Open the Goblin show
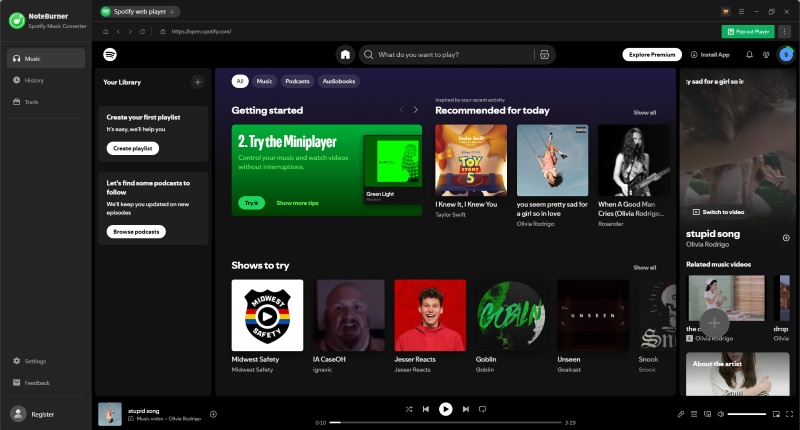The height and width of the screenshot is (430, 800). coord(512,315)
